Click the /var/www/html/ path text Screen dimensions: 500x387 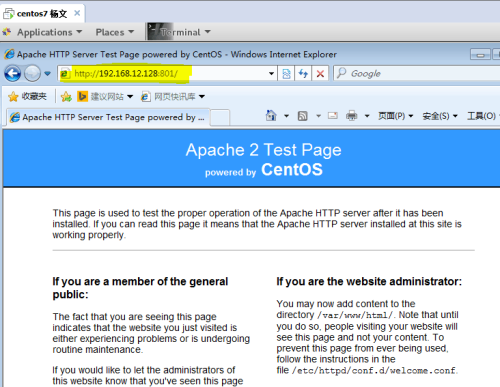355,315
